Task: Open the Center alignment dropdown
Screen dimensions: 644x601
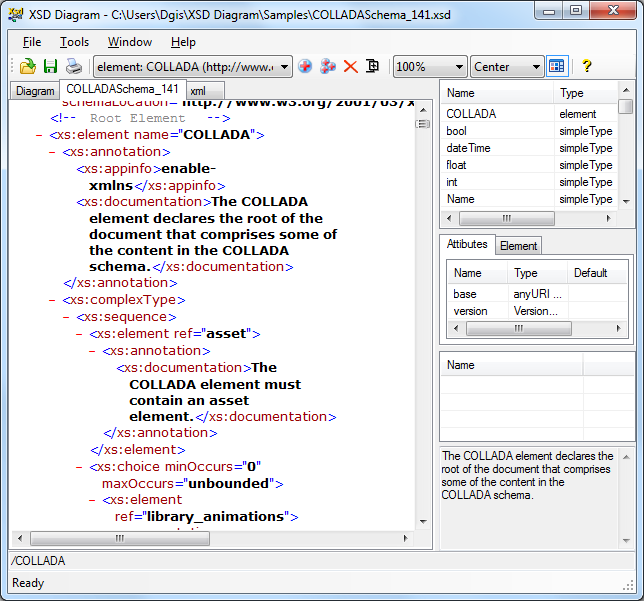Action: coord(536,67)
